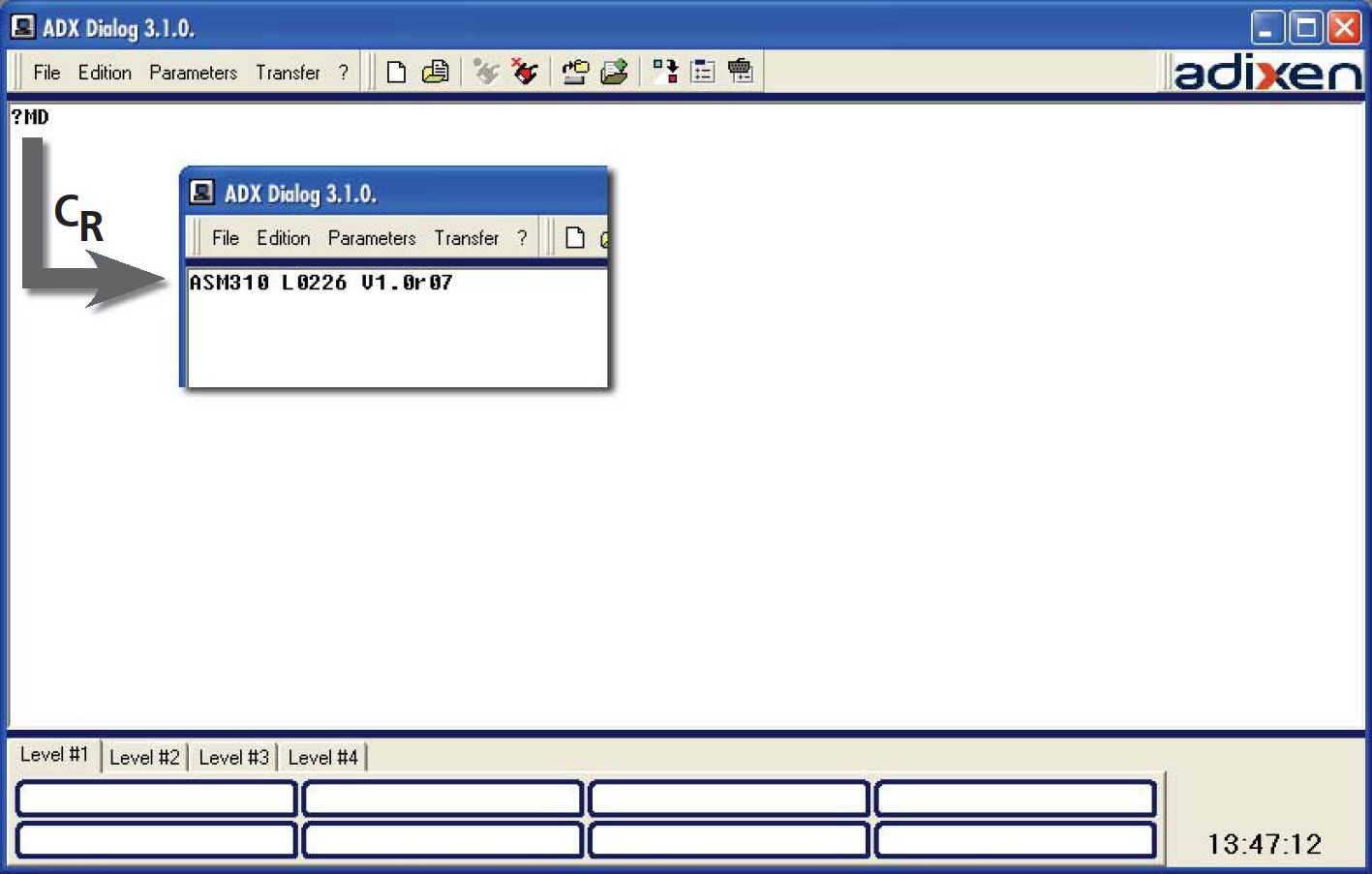
Task: Click the squares with down-arrow icon
Action: (x=664, y=72)
